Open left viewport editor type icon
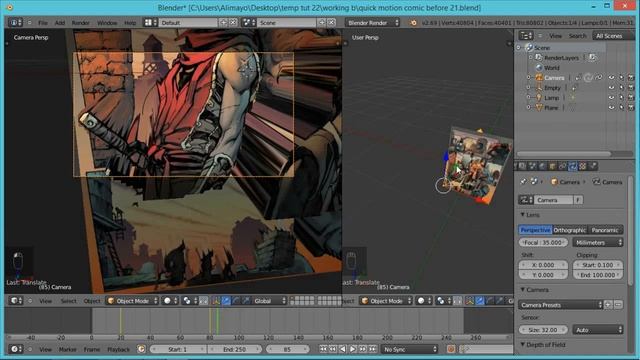The height and width of the screenshot is (360, 640). [16, 301]
